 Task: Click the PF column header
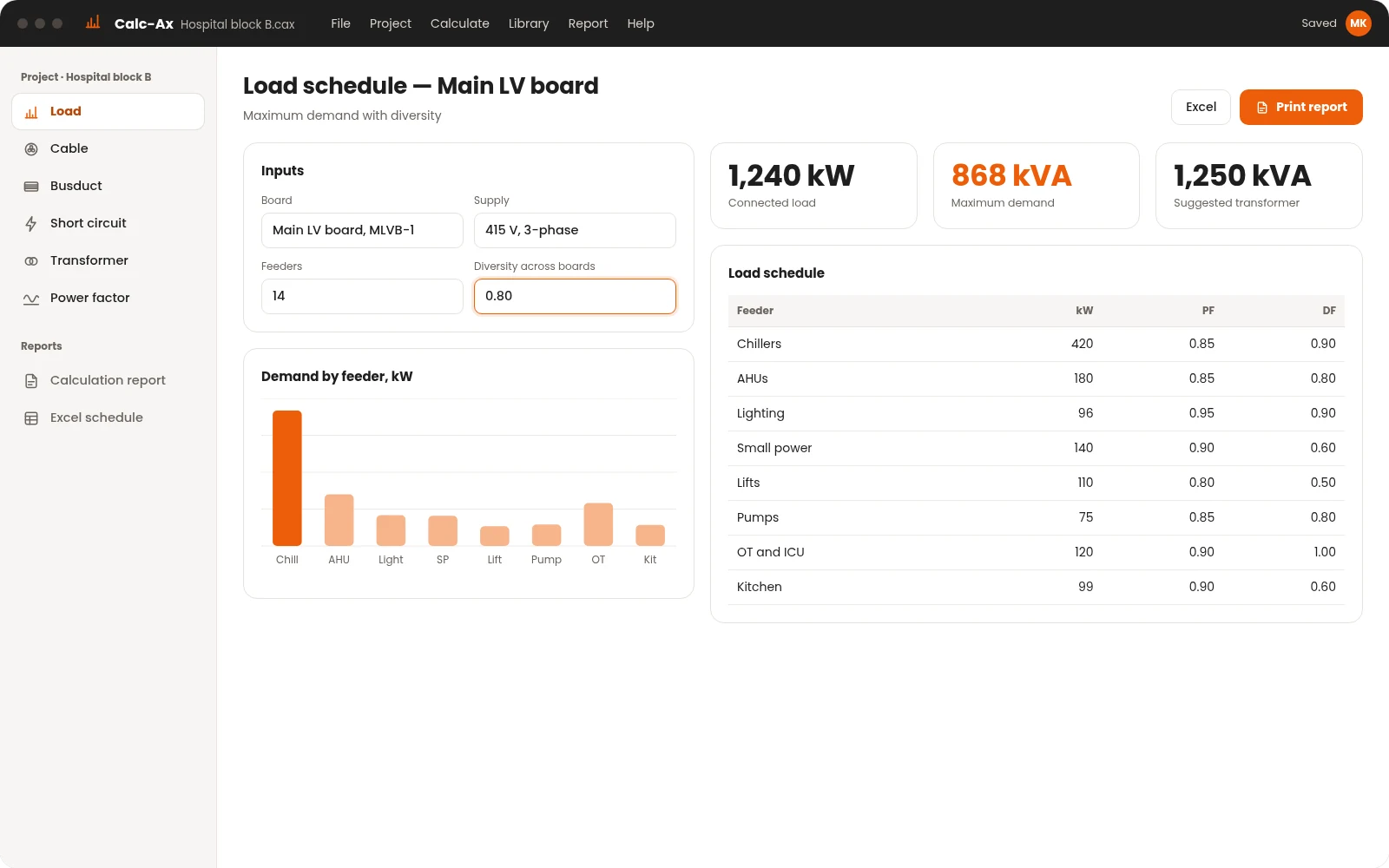[x=1208, y=311]
